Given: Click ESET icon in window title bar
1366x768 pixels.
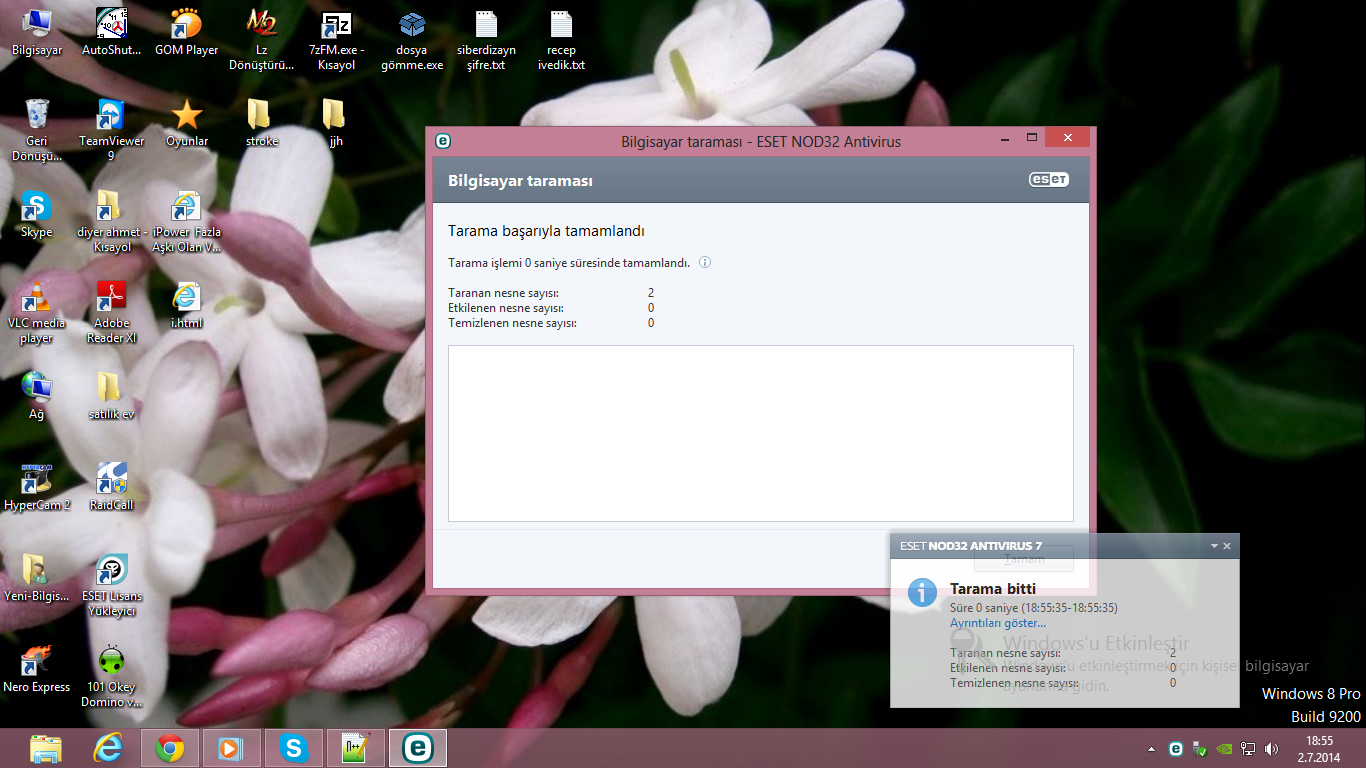Looking at the screenshot, I should tap(443, 141).
